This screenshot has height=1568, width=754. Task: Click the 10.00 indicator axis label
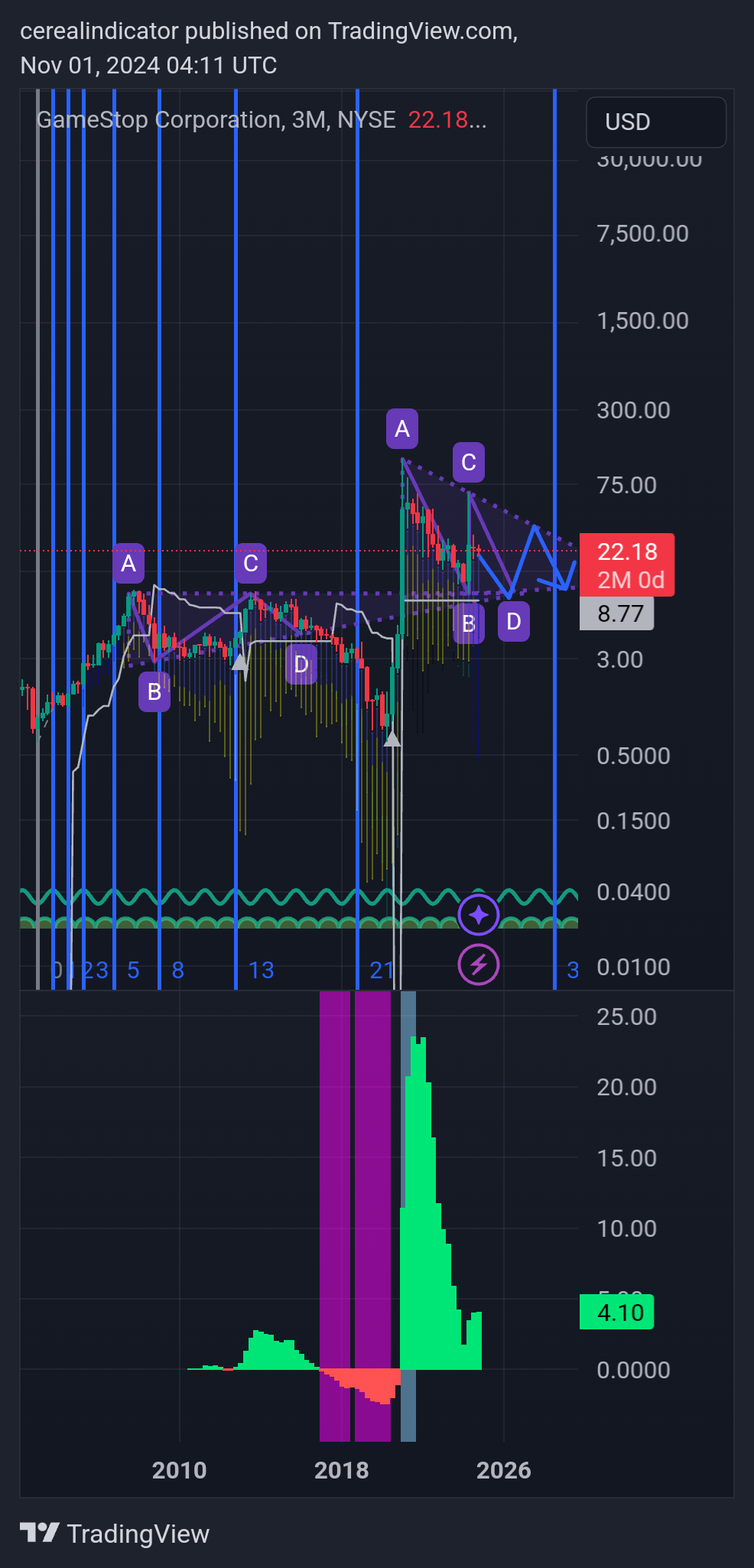tap(627, 1228)
